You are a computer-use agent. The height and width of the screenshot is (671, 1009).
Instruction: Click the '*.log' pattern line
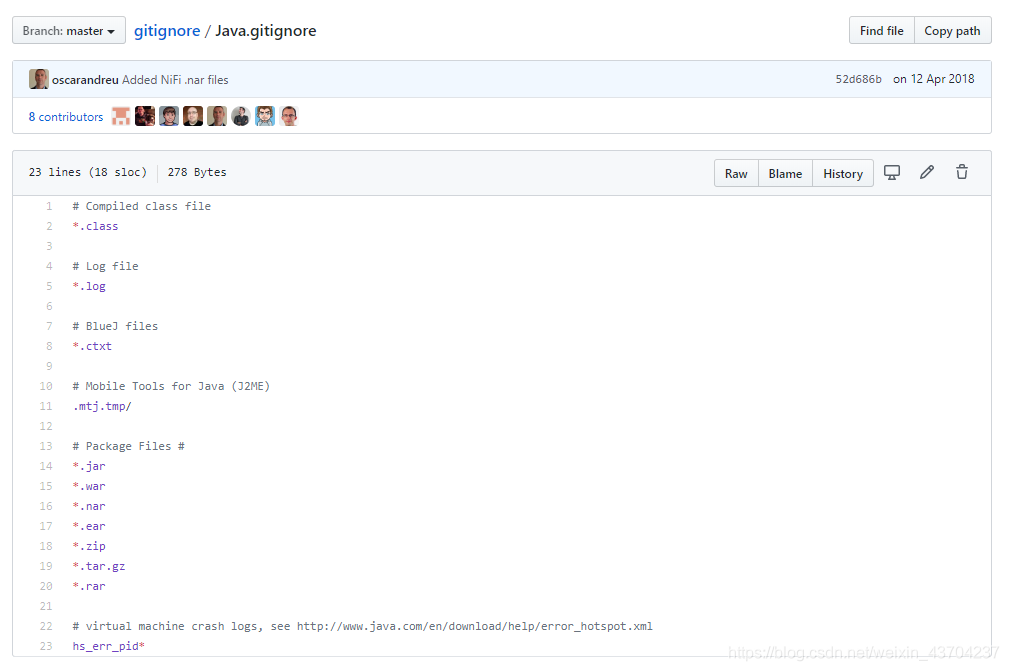click(89, 286)
